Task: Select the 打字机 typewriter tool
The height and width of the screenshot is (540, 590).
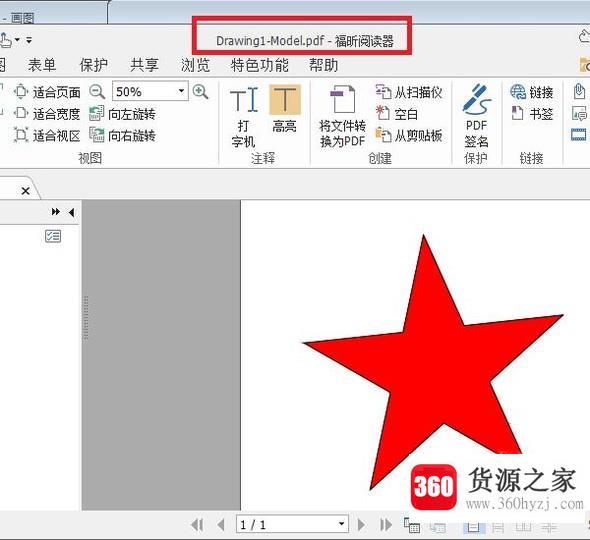Action: click(243, 117)
